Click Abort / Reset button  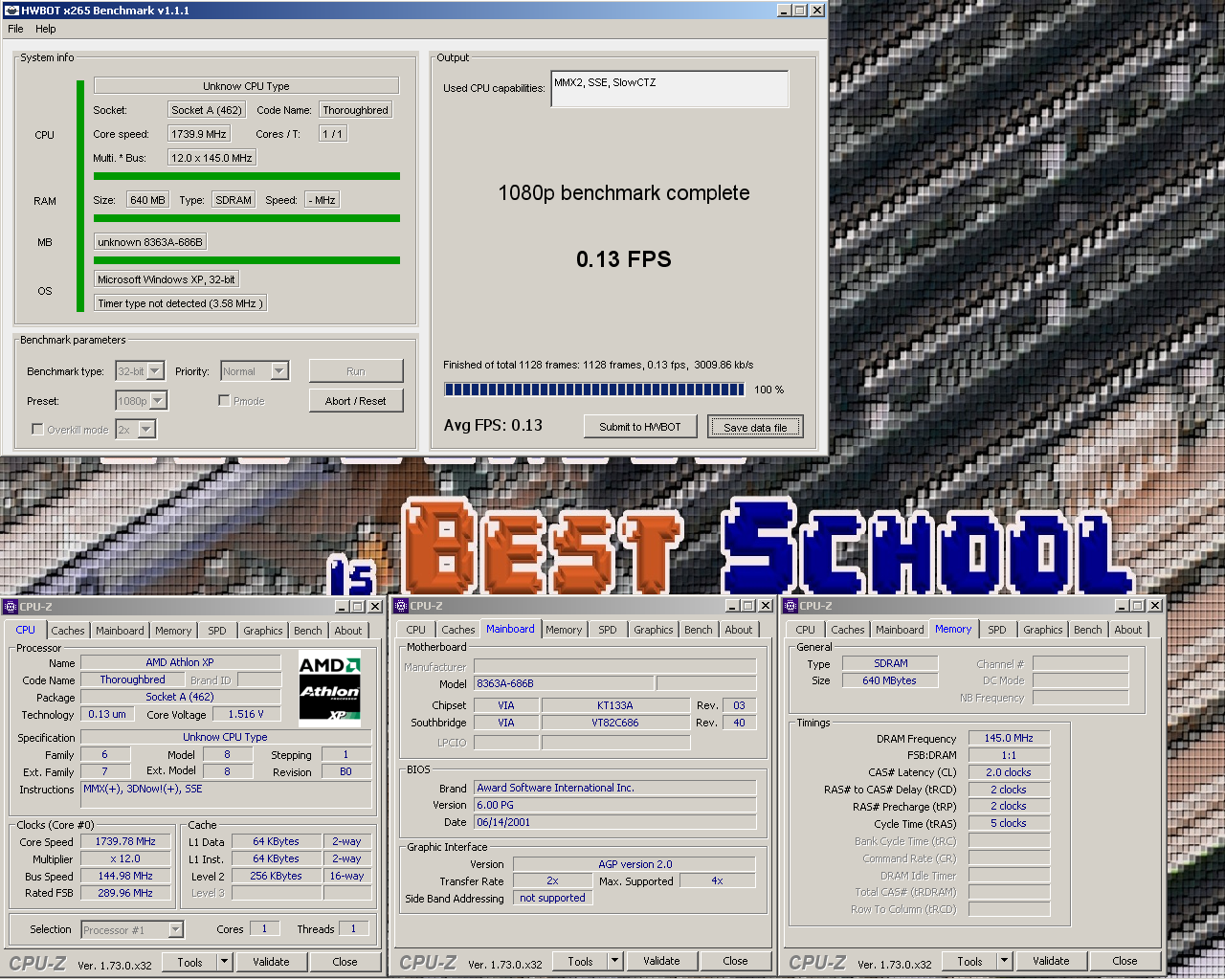(356, 401)
